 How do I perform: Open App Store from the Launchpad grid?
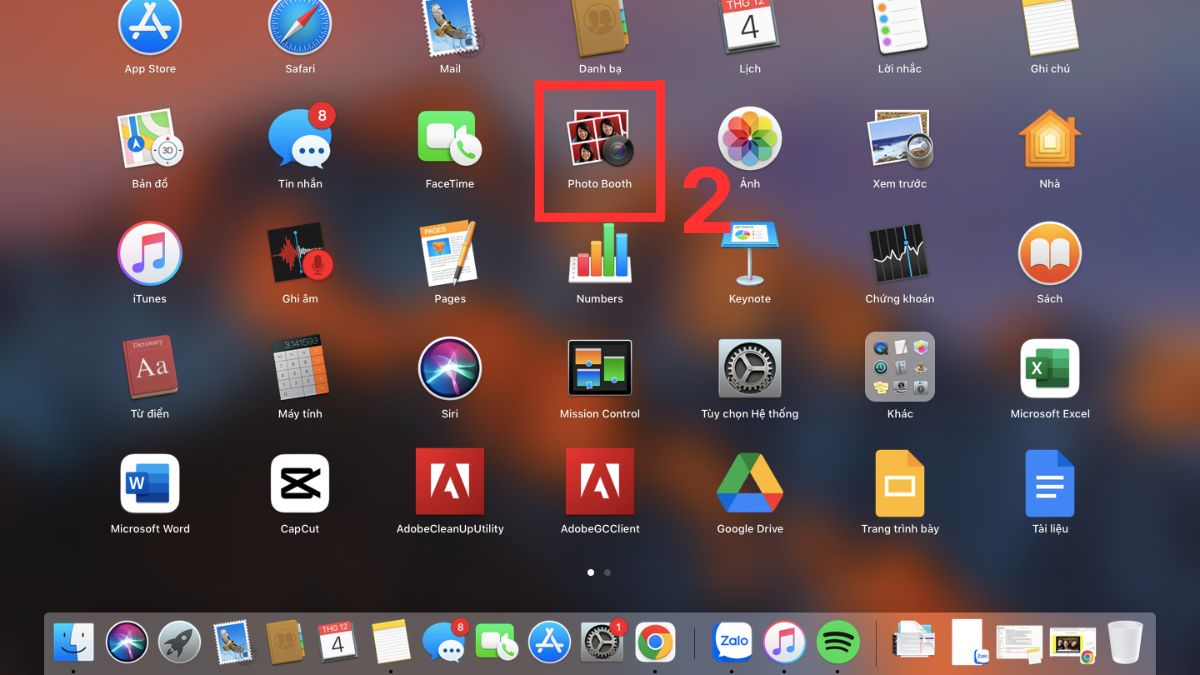click(x=150, y=24)
